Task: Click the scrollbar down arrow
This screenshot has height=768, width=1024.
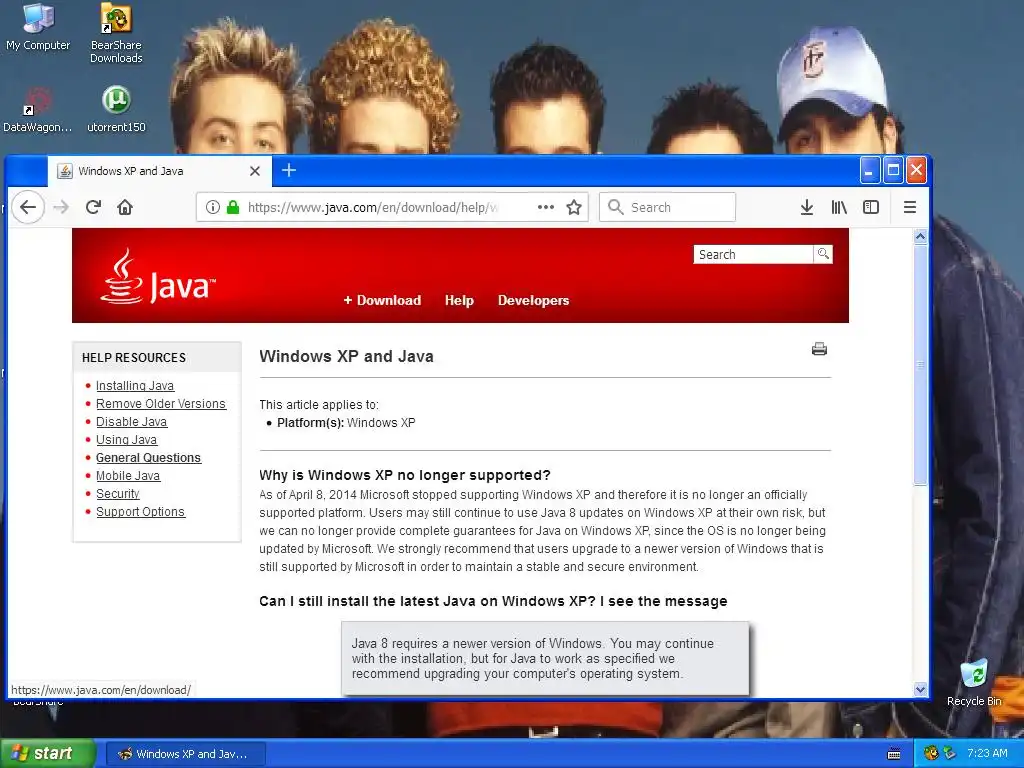Action: point(920,689)
